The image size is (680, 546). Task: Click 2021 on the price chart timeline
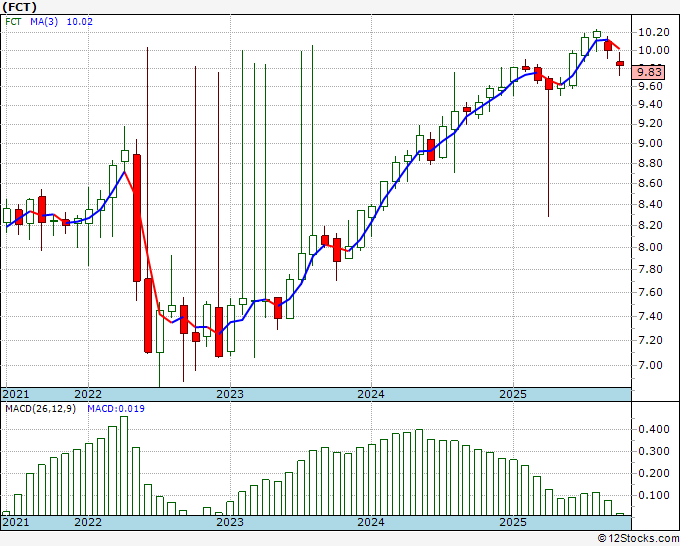16,394
